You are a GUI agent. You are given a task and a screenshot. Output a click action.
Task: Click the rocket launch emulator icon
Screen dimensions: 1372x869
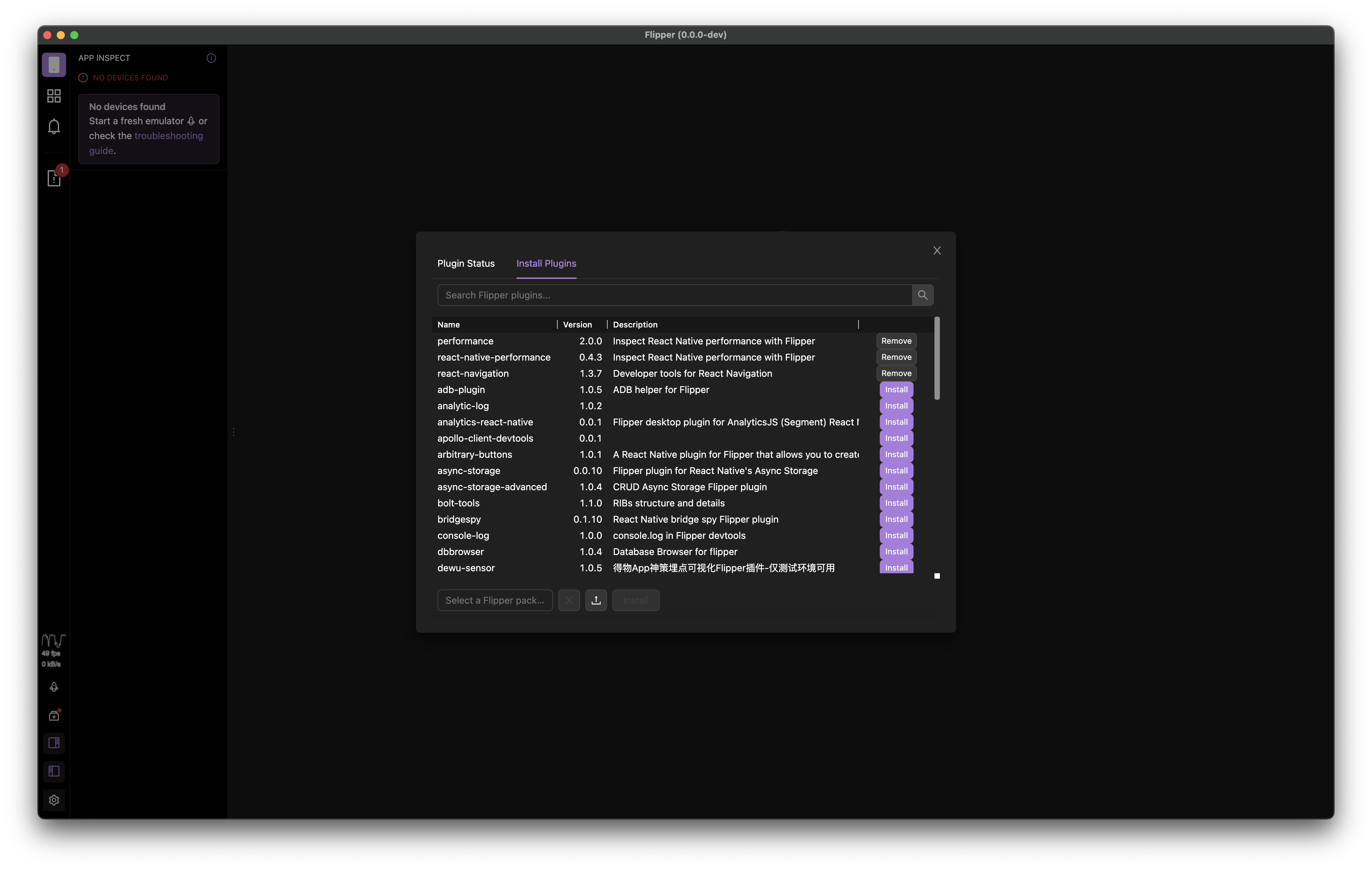54,687
